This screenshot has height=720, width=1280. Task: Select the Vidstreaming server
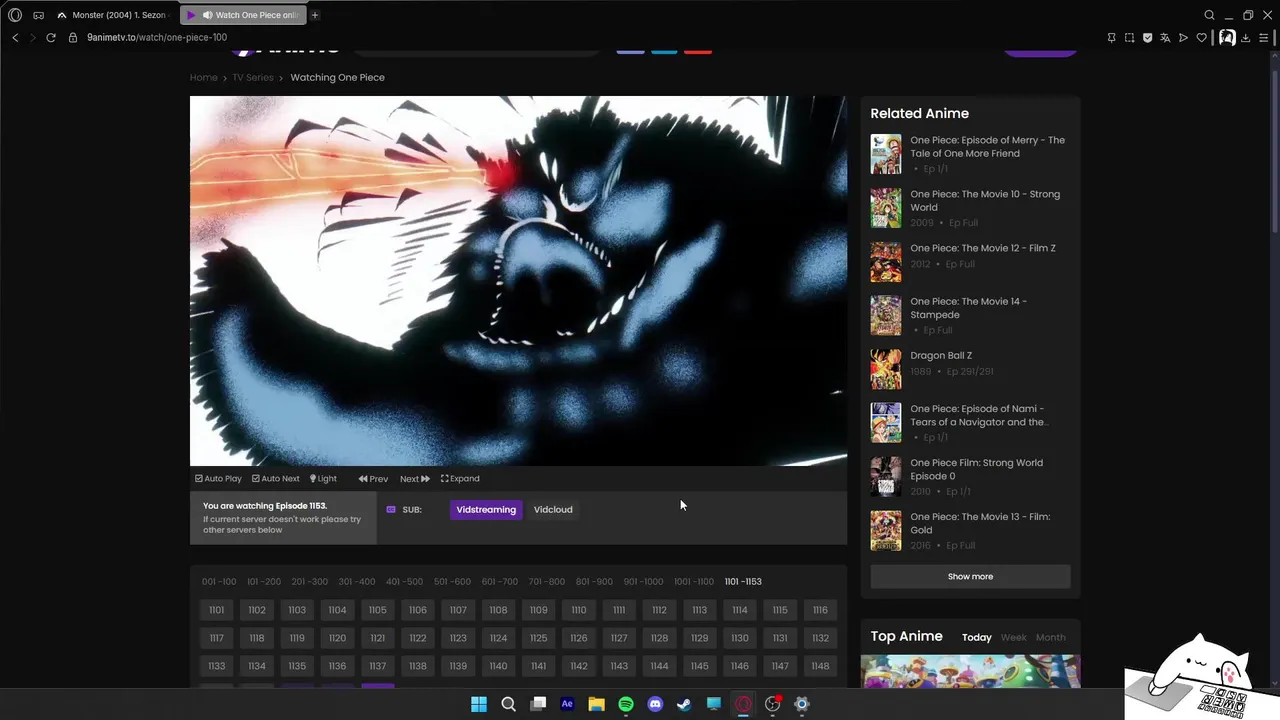(486, 509)
